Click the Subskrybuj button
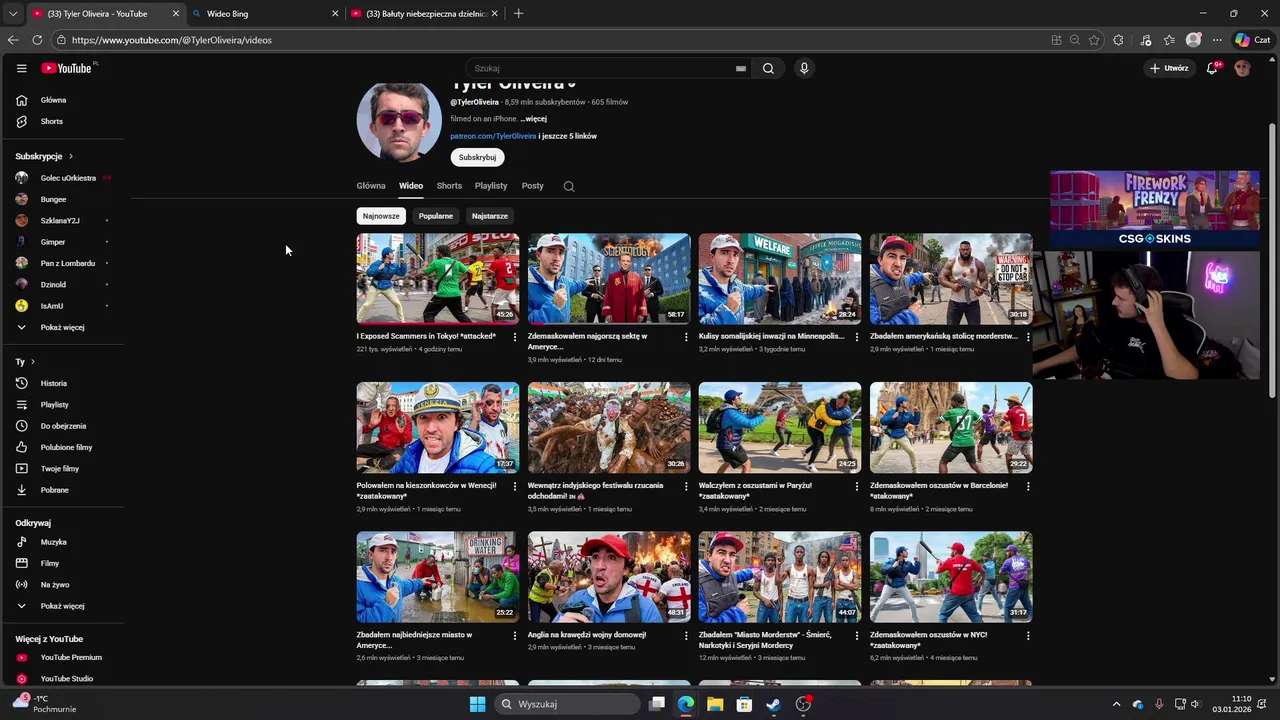 point(477,157)
